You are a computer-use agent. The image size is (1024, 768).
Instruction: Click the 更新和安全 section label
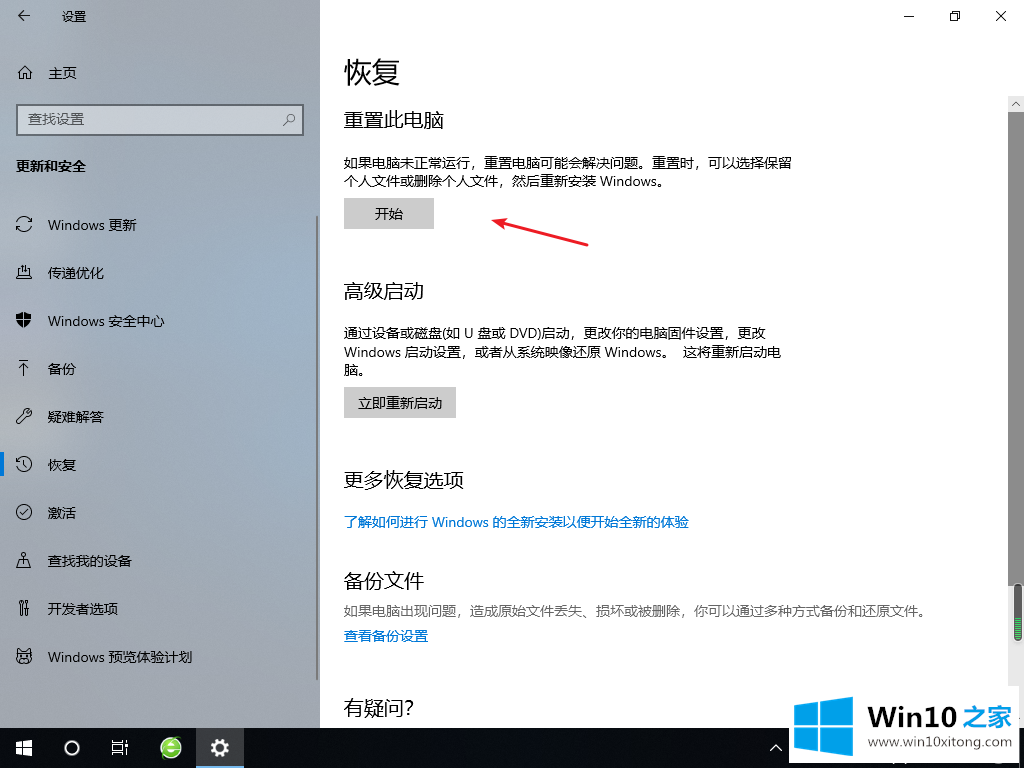51,166
